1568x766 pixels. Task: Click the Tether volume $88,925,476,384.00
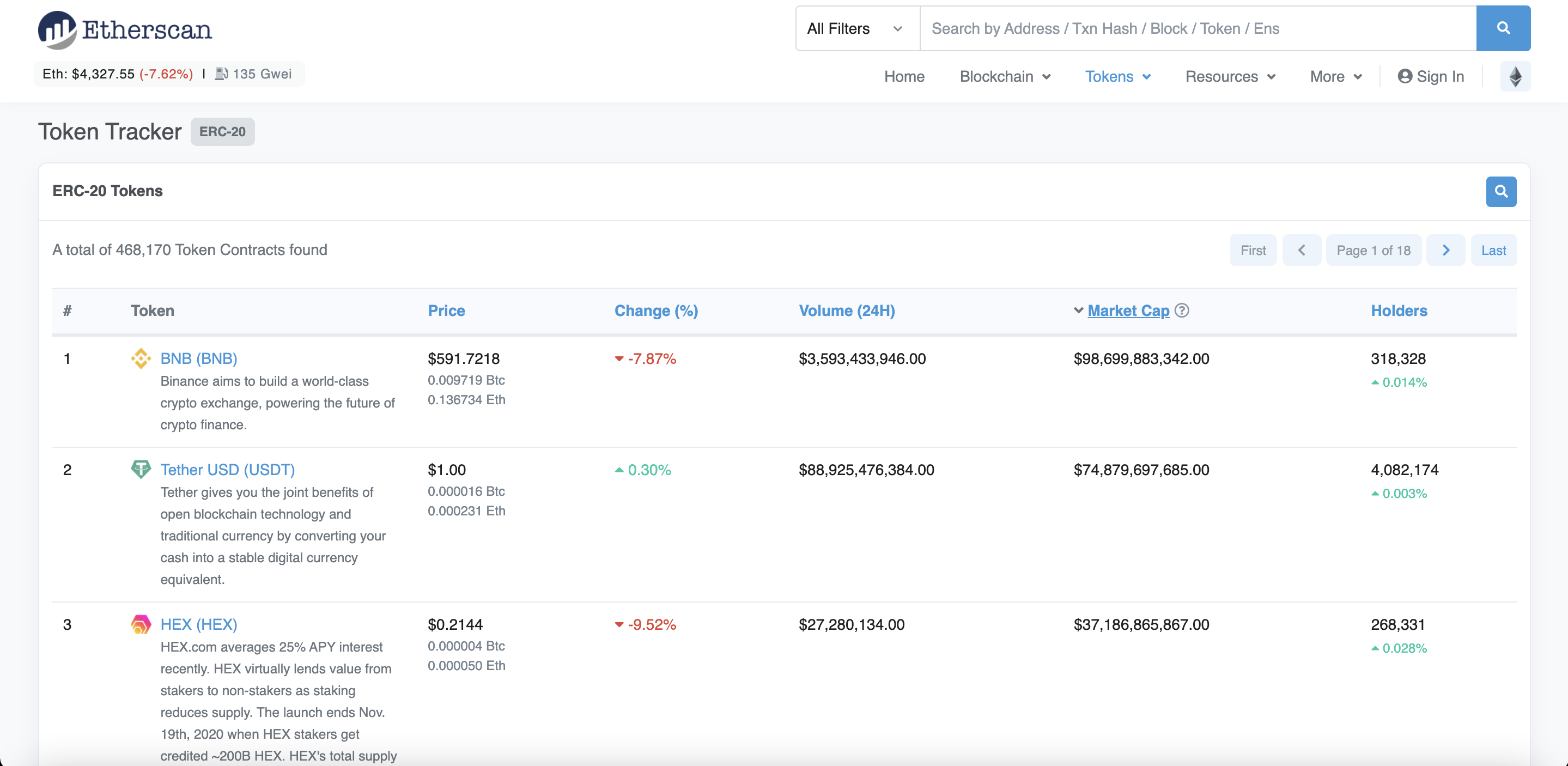(x=866, y=470)
